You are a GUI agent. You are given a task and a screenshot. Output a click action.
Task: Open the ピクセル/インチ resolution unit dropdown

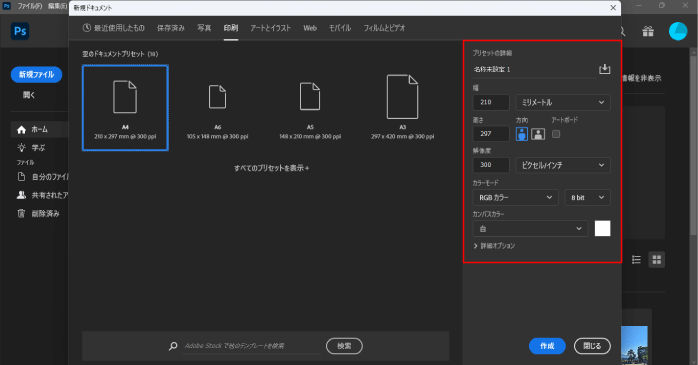[563, 165]
